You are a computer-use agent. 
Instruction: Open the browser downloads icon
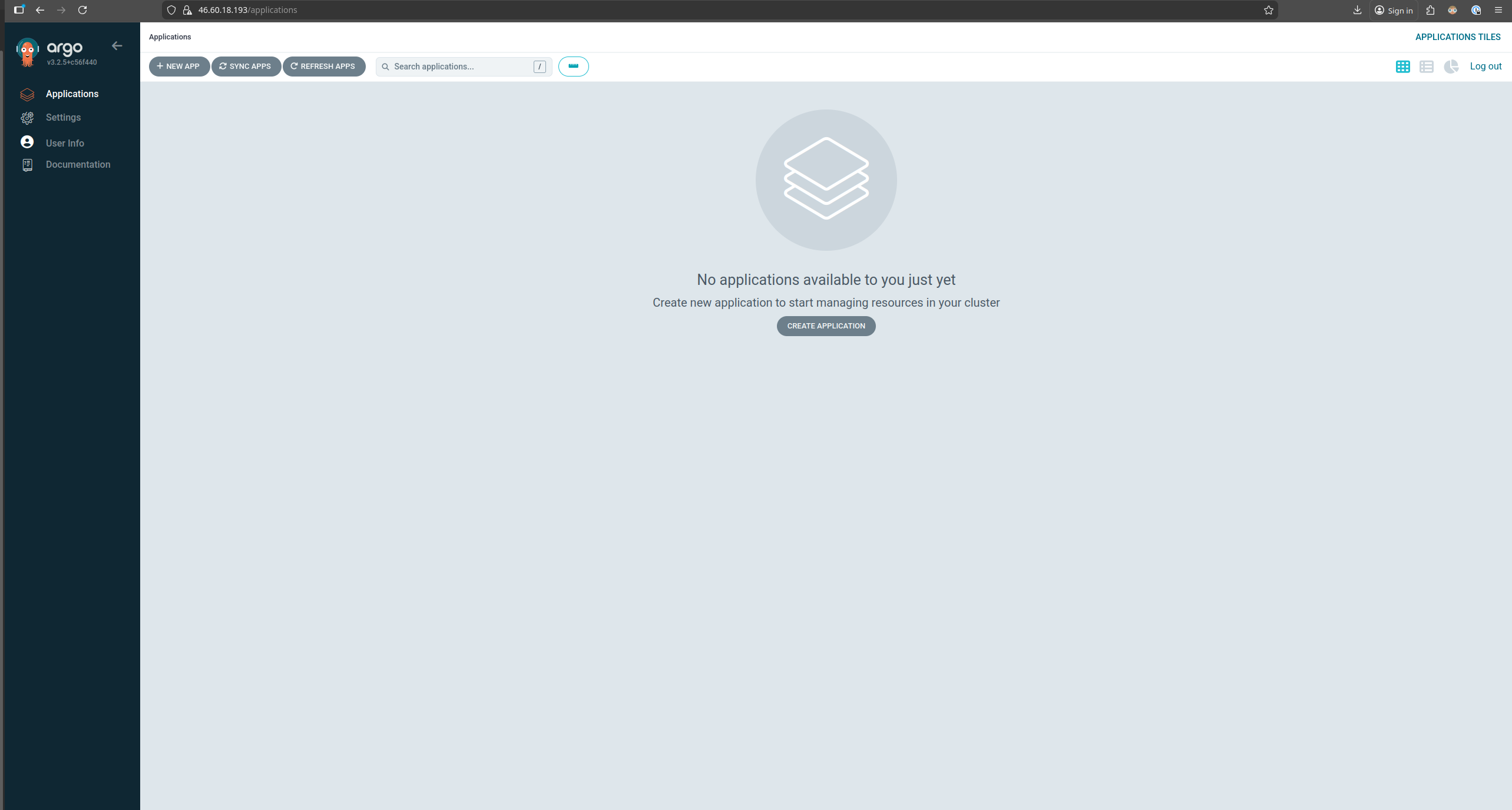coord(1357,10)
